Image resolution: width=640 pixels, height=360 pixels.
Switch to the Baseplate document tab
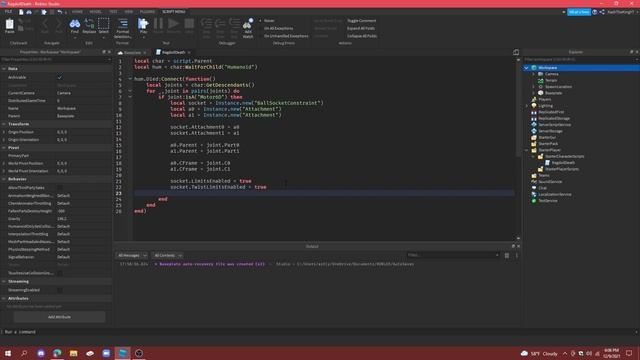click(x=131, y=52)
